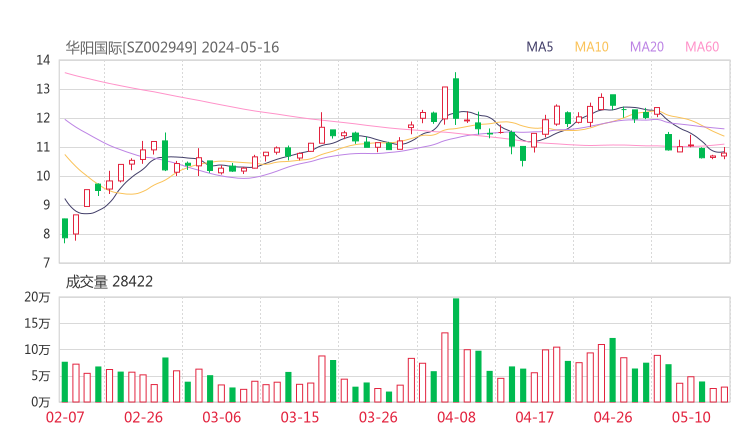Click the 04-17 date axis label

point(535,417)
